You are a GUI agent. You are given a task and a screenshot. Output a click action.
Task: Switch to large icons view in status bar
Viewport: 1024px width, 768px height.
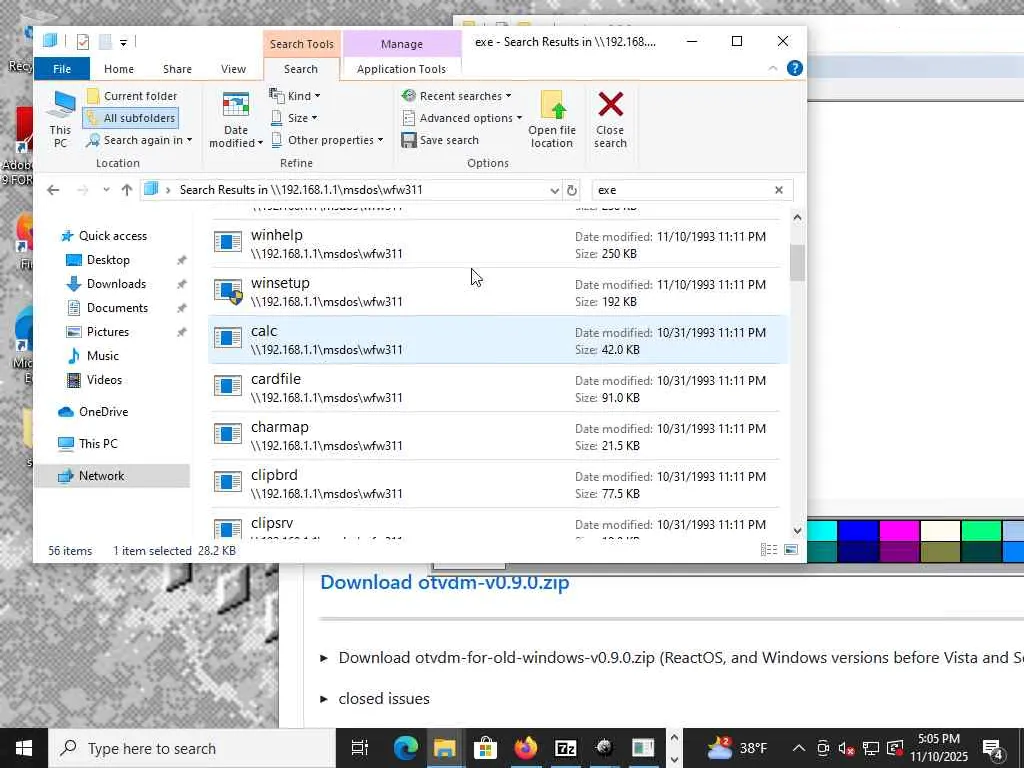tap(791, 550)
